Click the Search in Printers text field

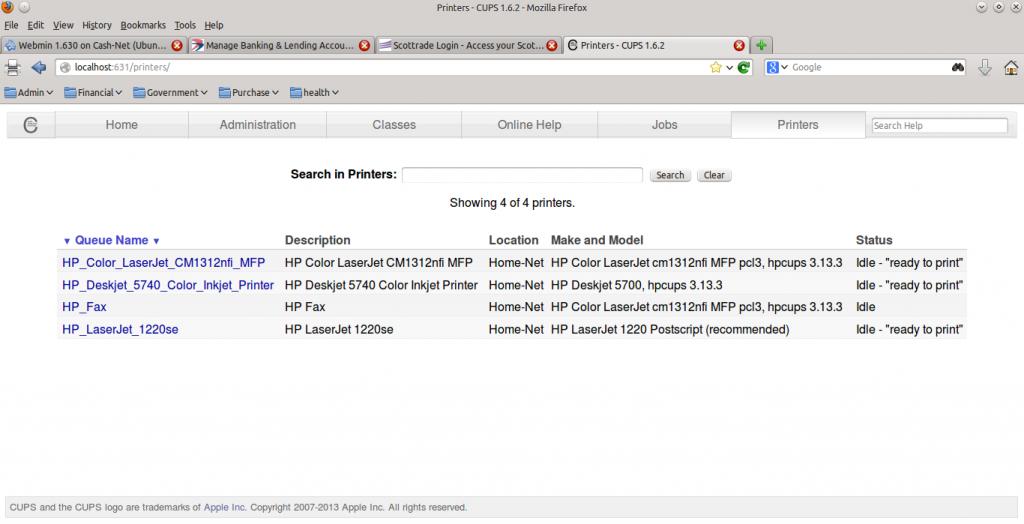pos(522,175)
